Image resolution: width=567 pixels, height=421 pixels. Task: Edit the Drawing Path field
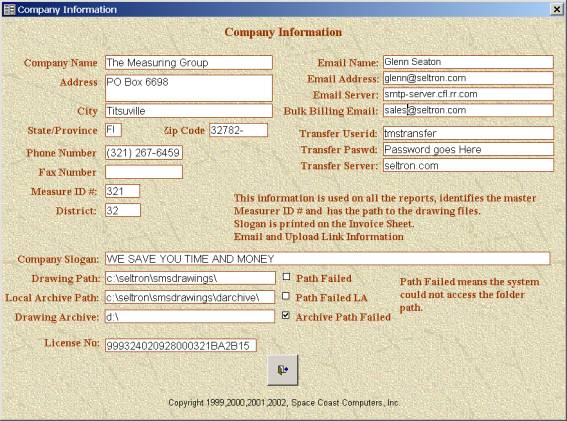[190, 278]
